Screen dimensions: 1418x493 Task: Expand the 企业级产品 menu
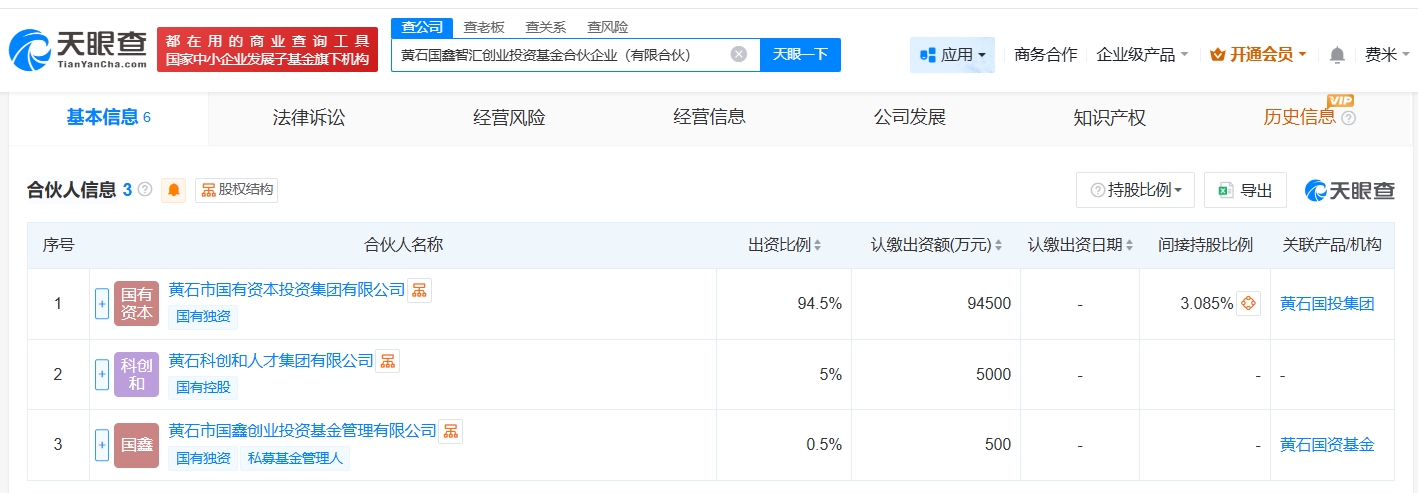point(1142,55)
